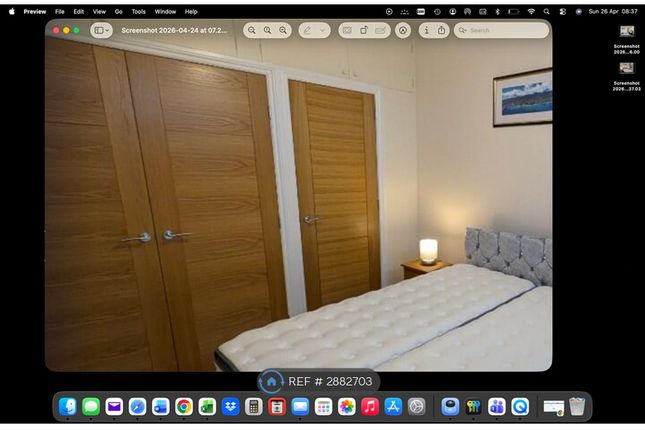
Task: Open the Tools menu
Action: [x=138, y=12]
